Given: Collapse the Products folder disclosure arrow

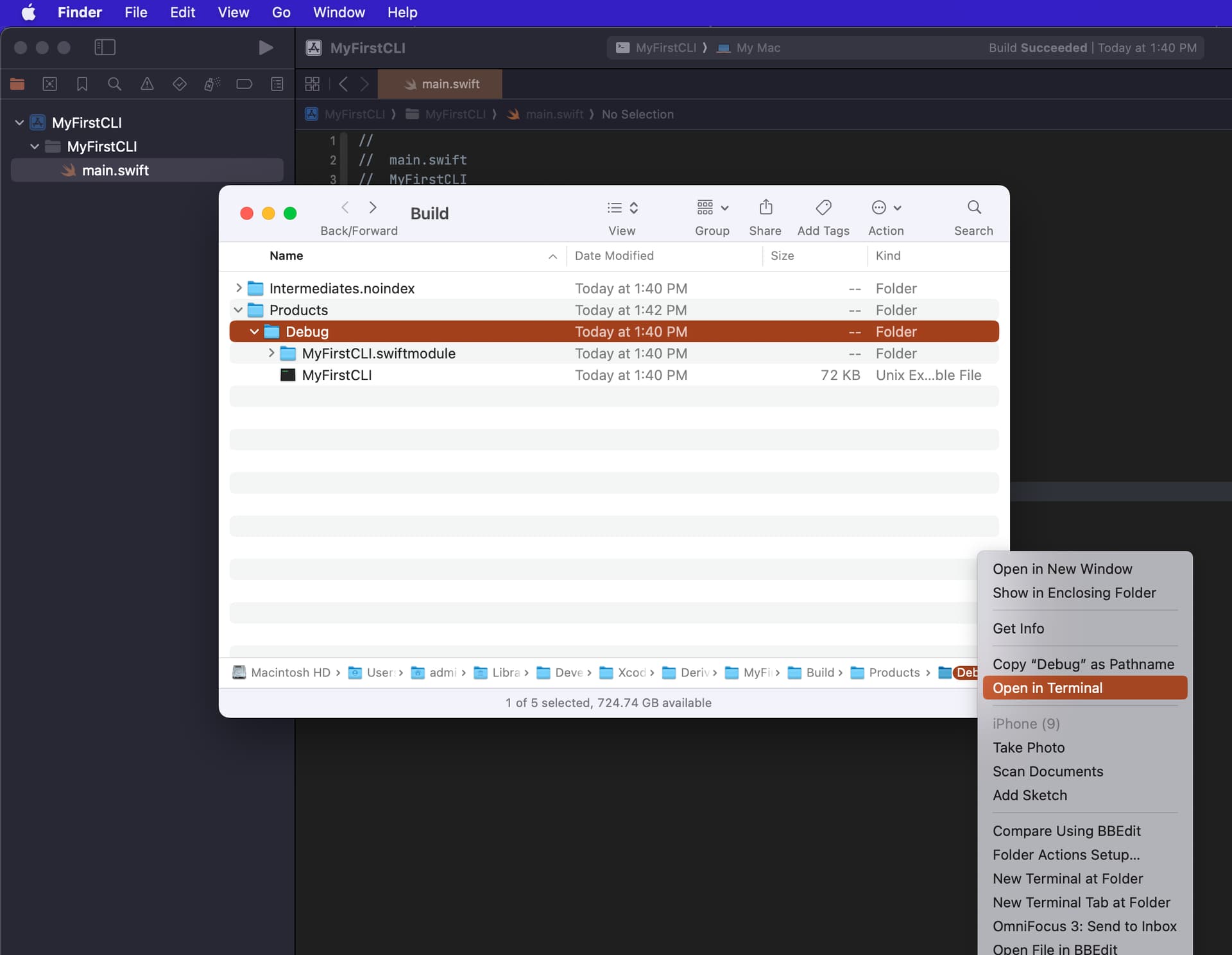Looking at the screenshot, I should pyautogui.click(x=239, y=310).
